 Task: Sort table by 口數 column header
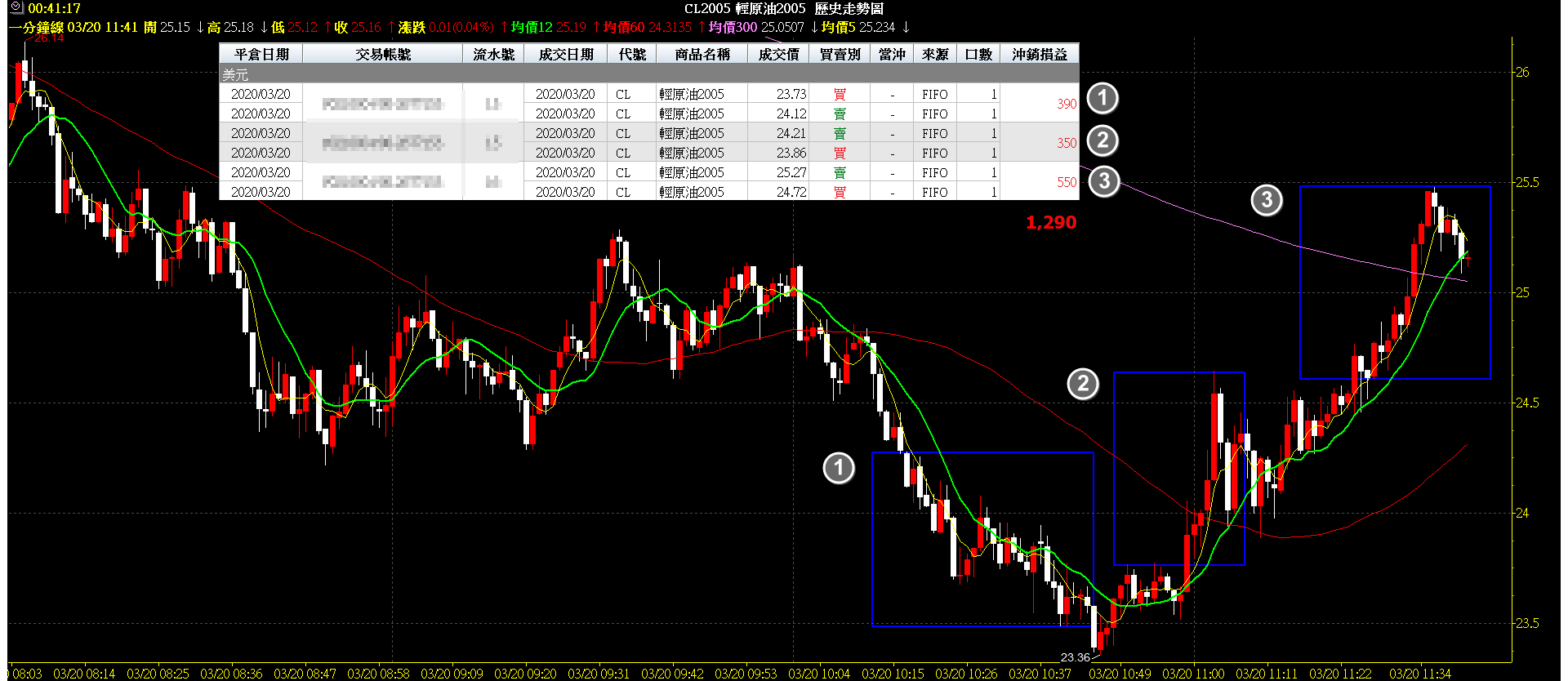coord(978,54)
